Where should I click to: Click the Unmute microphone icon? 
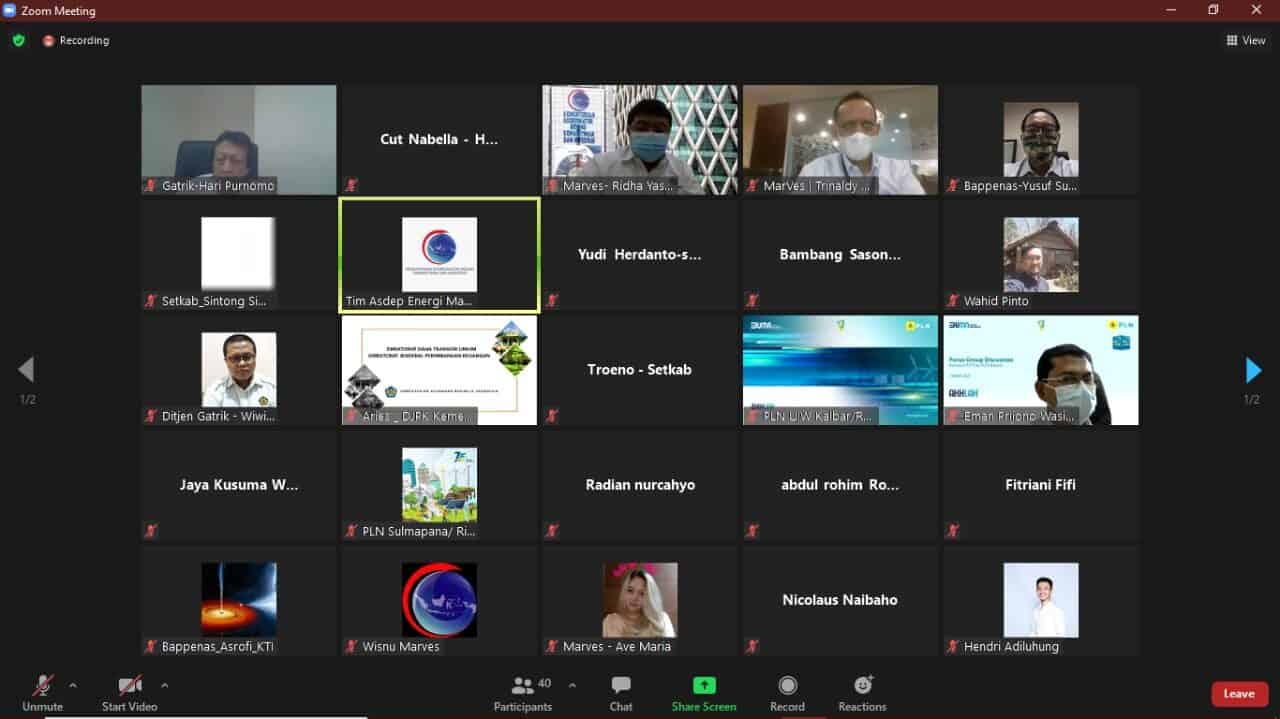[42, 686]
